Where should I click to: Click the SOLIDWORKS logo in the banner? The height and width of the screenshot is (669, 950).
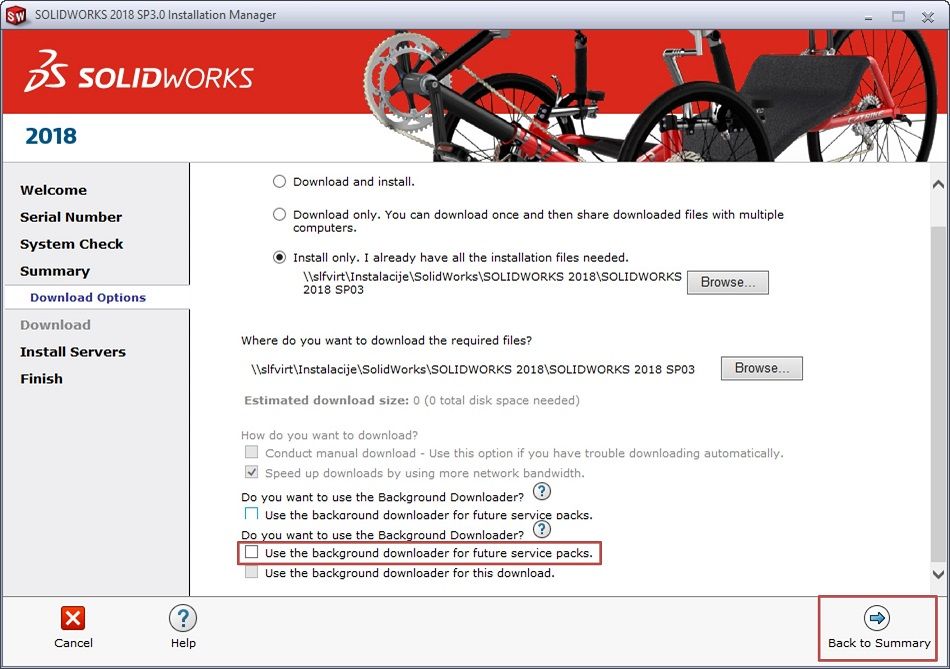point(139,71)
